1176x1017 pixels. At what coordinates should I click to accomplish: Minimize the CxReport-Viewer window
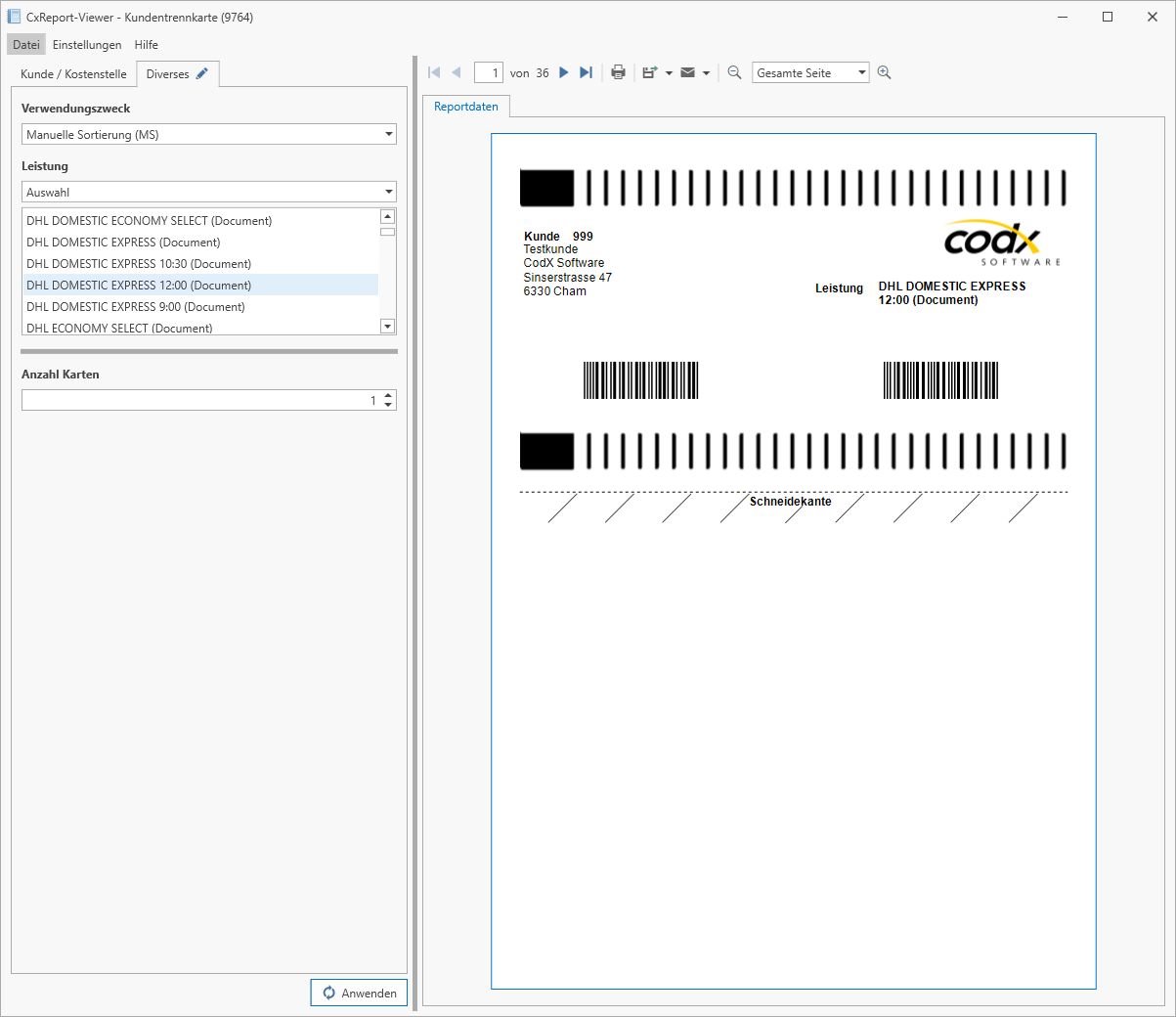(x=1063, y=17)
